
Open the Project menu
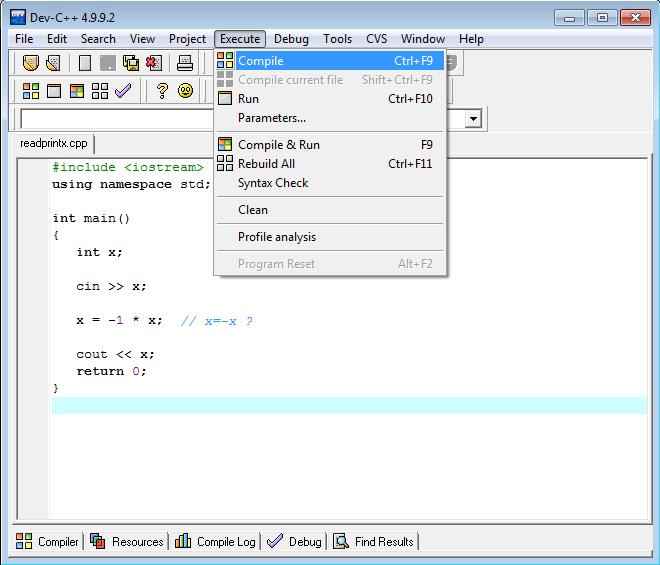point(187,39)
